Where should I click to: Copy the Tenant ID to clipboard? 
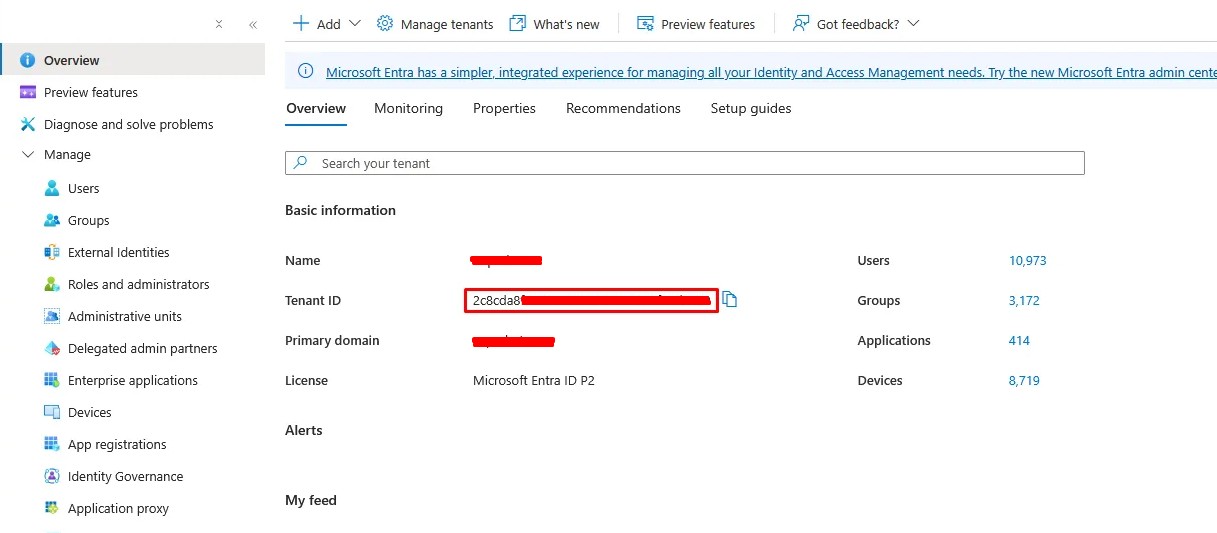(730, 300)
